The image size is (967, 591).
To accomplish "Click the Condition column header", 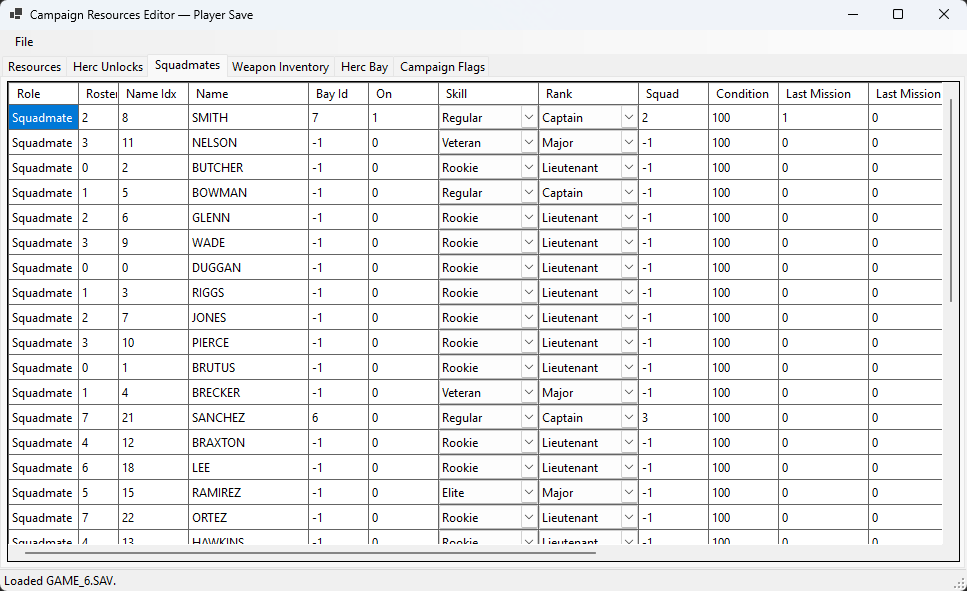I will [743, 94].
